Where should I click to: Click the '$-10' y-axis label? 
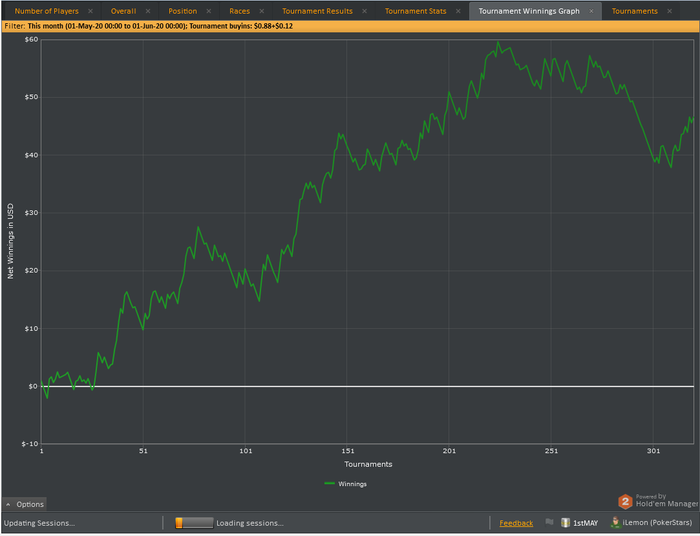30,444
